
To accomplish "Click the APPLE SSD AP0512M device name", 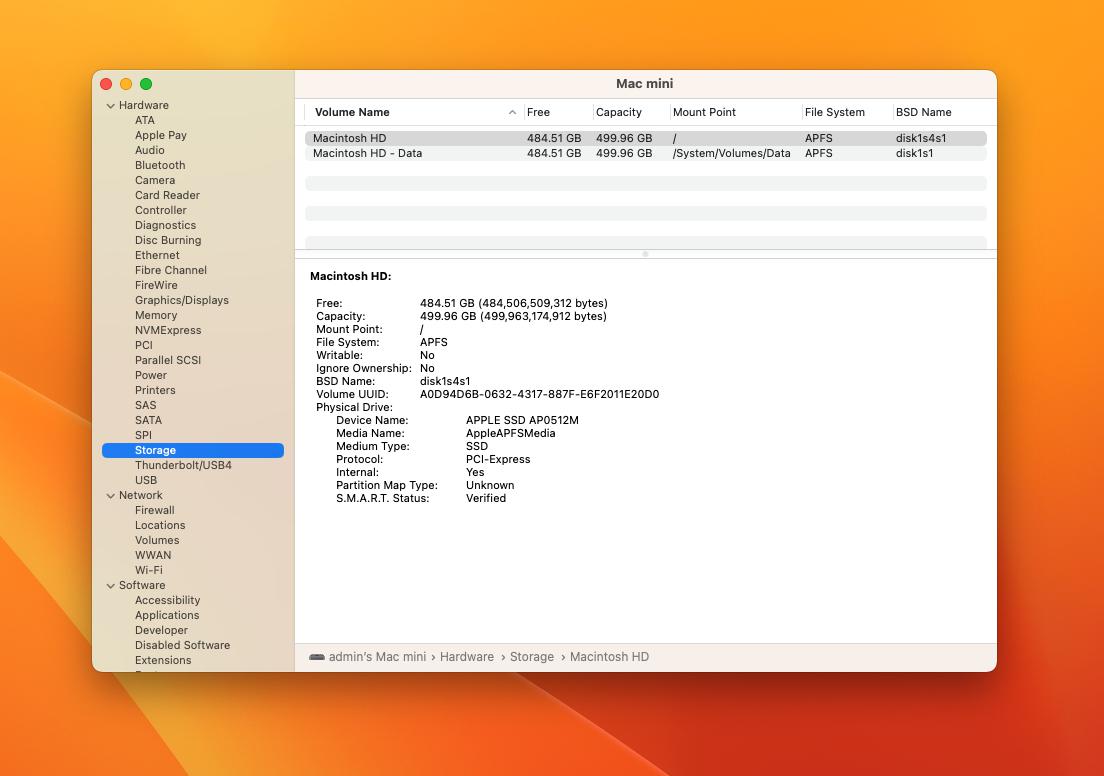I will pos(522,420).
